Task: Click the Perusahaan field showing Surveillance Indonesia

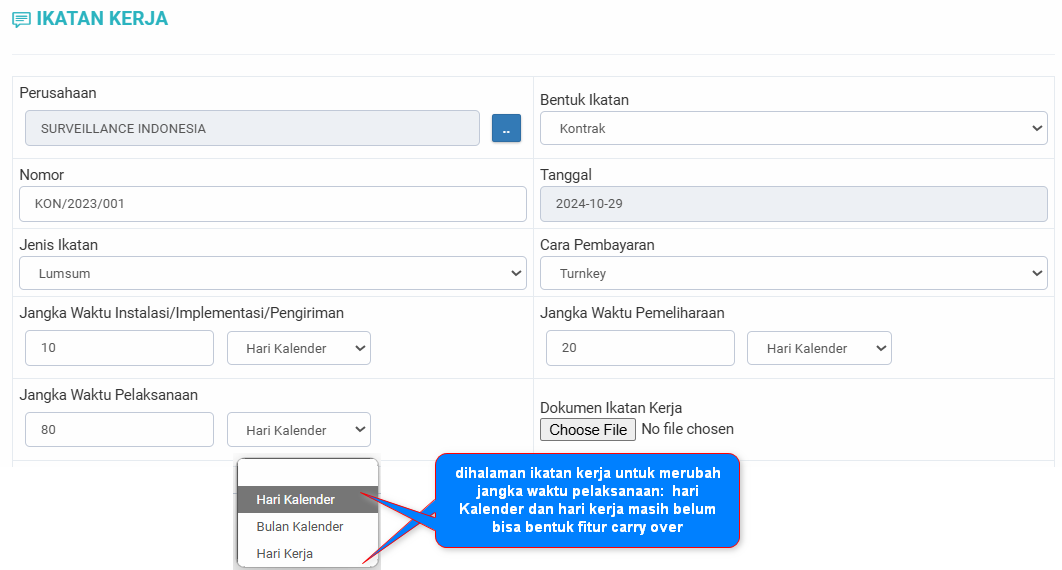Action: pyautogui.click(x=252, y=129)
